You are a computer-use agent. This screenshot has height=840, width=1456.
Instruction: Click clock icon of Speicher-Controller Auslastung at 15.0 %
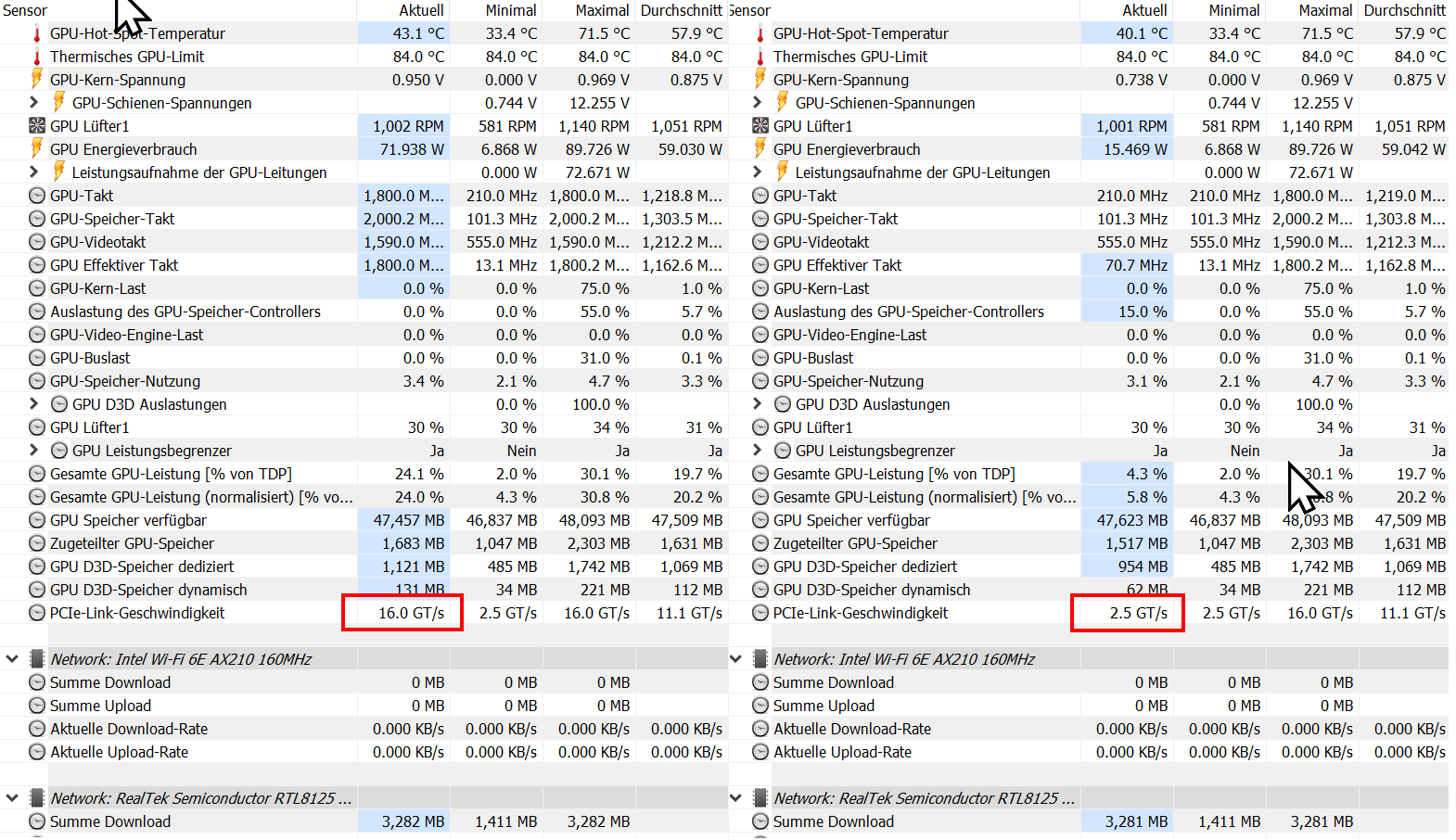[x=760, y=312]
